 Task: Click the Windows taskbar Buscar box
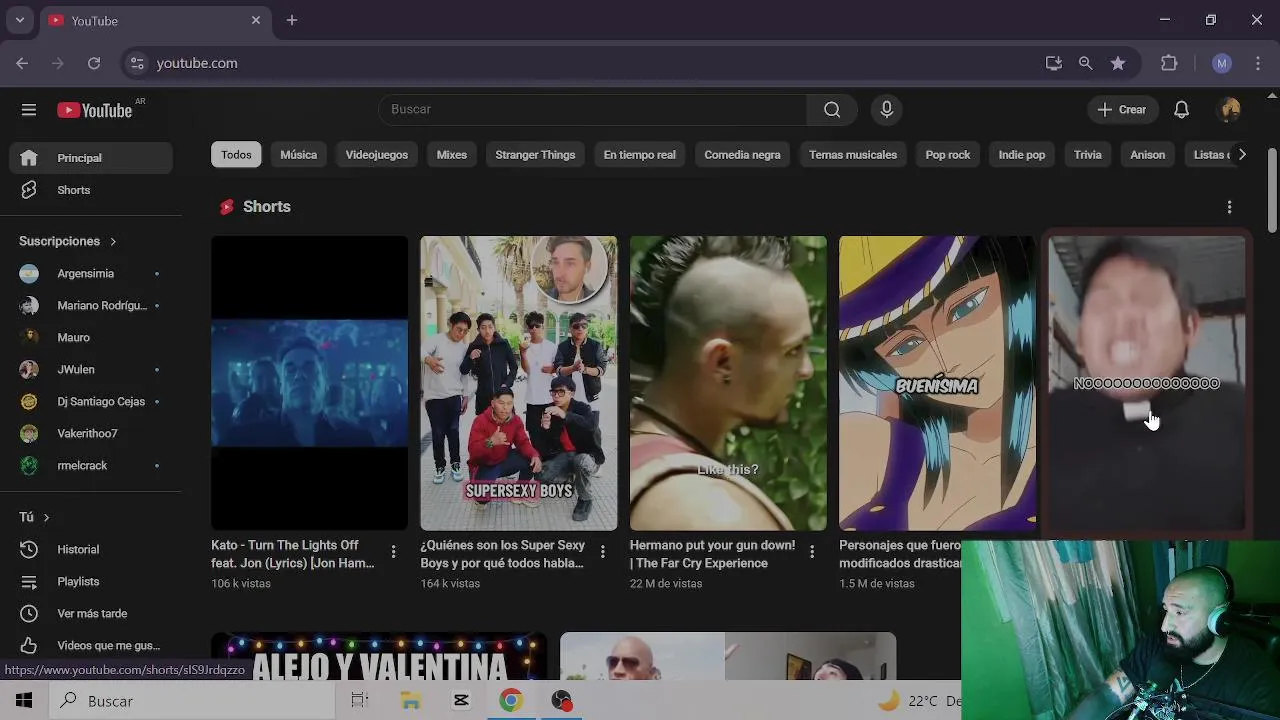tap(192, 701)
